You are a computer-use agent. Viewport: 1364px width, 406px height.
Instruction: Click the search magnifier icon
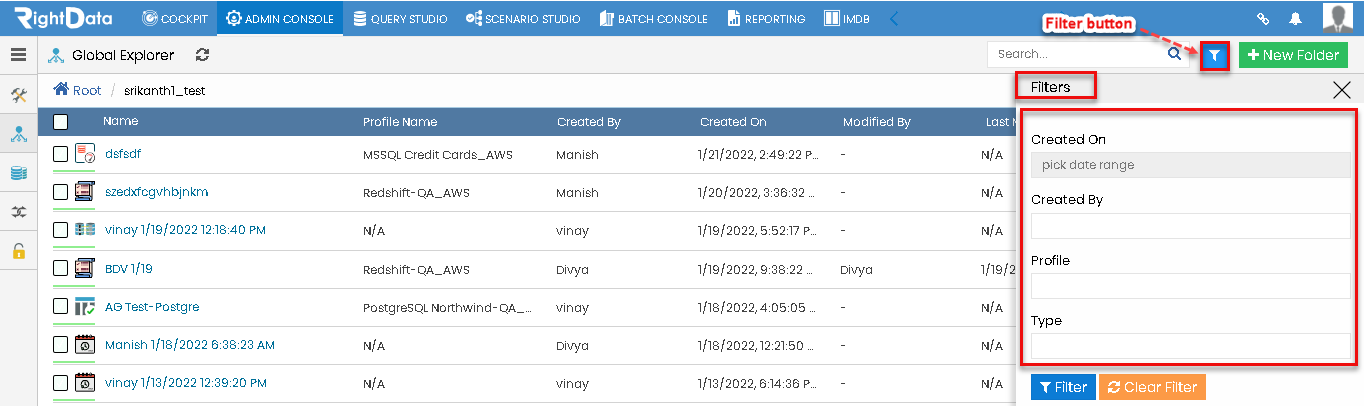tap(1175, 55)
